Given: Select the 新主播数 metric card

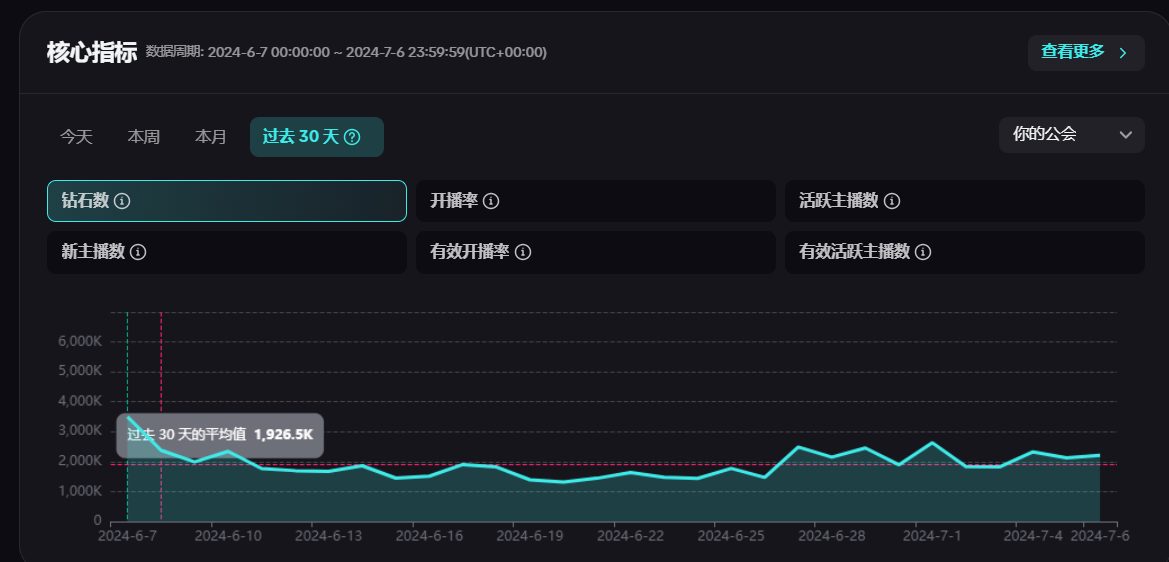Looking at the screenshot, I should point(227,252).
